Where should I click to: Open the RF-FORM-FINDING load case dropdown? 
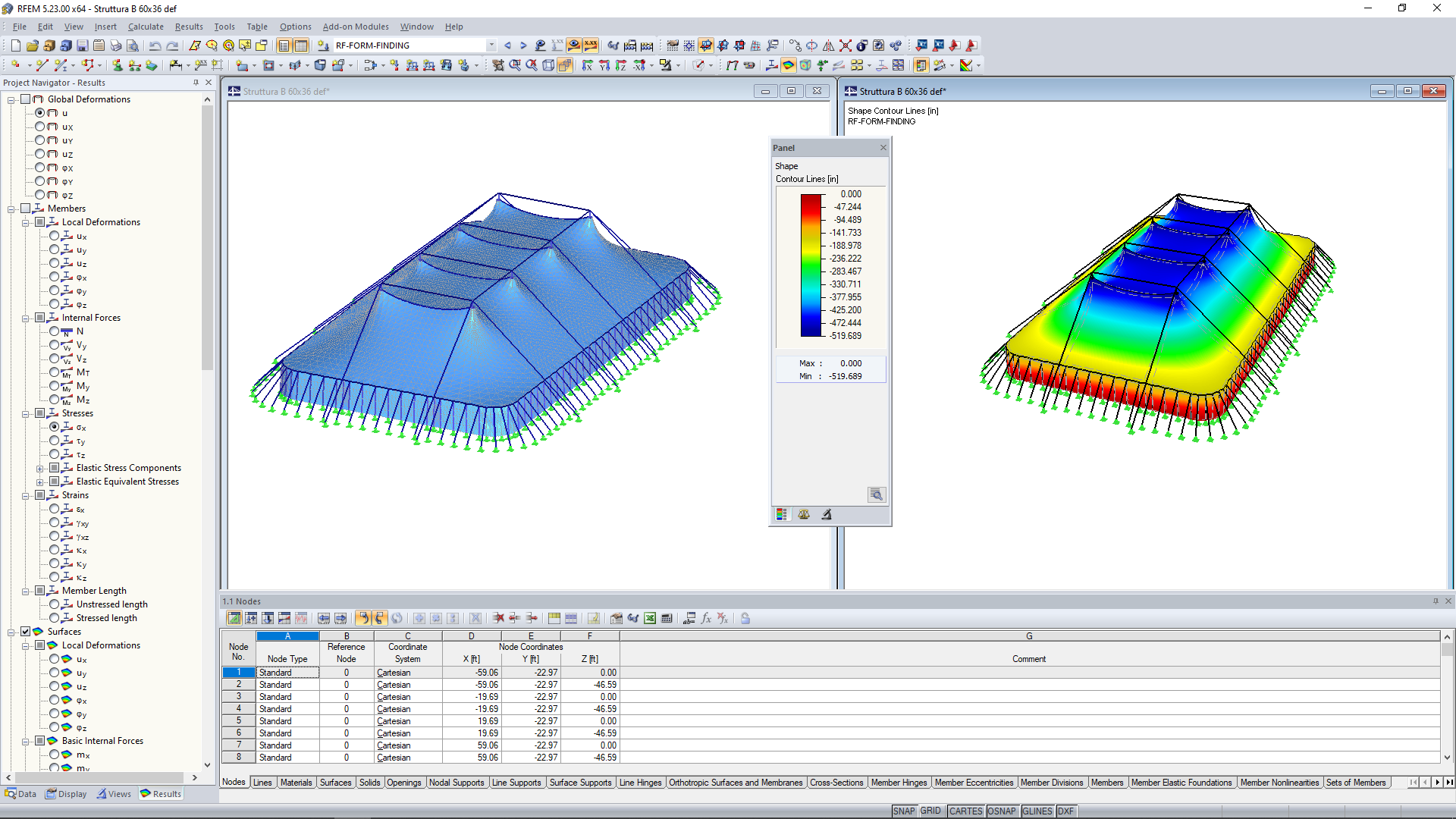coord(491,45)
